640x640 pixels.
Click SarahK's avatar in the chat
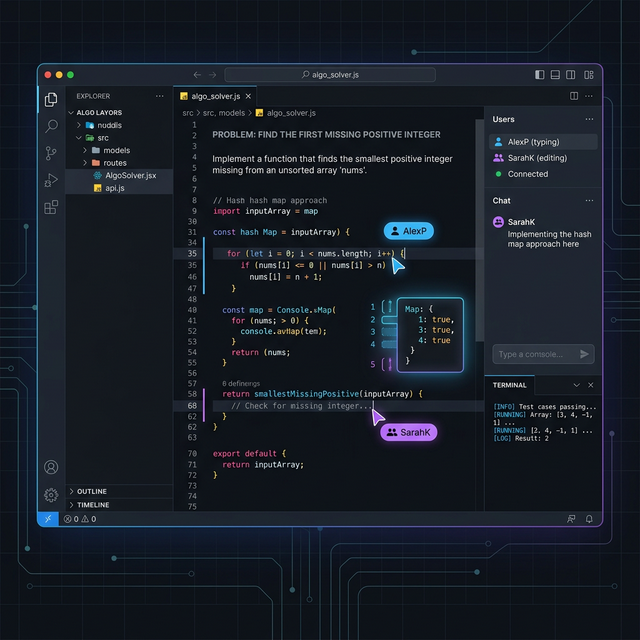(x=498, y=222)
